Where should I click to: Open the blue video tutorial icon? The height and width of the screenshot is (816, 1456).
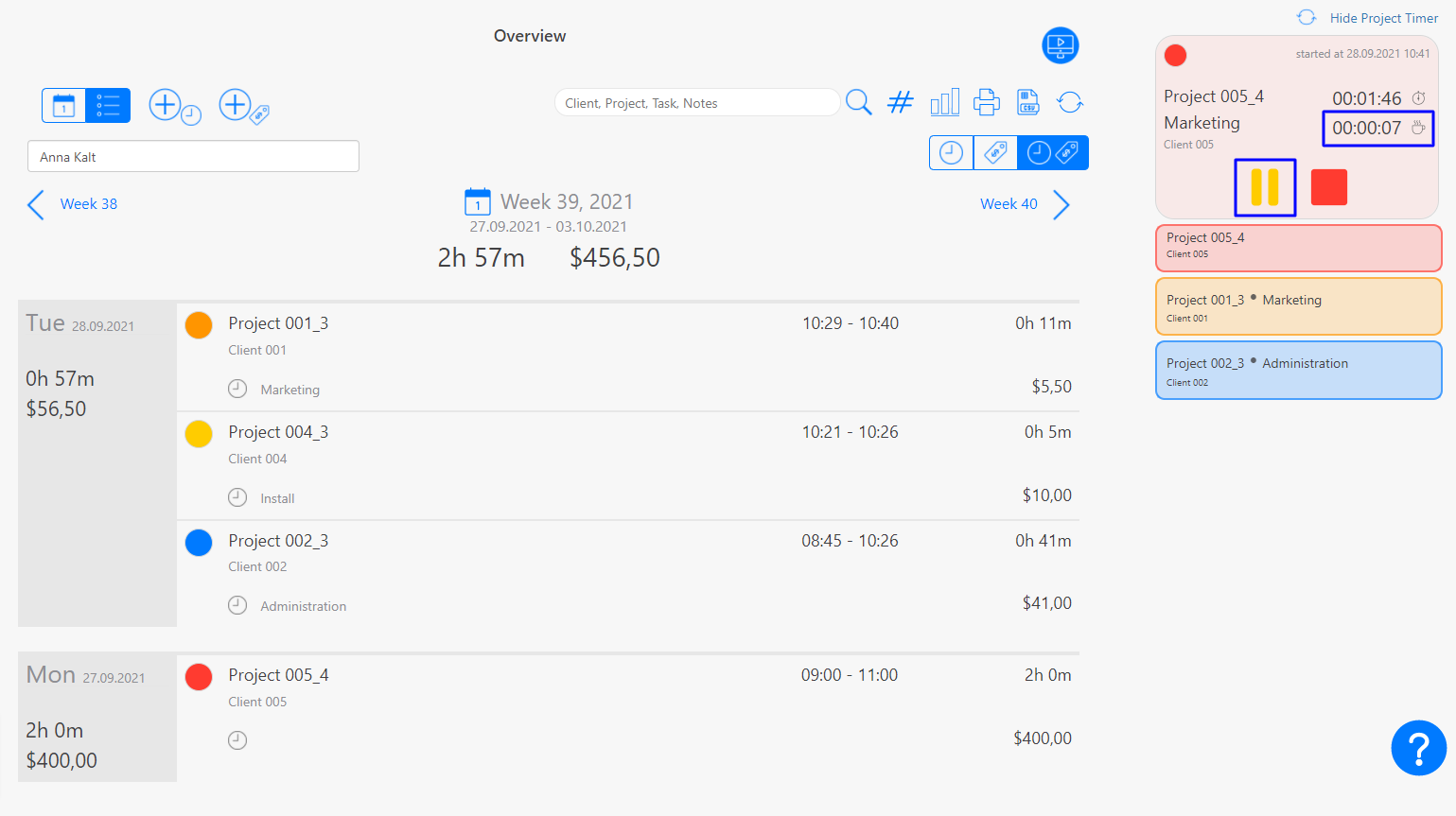[1060, 45]
